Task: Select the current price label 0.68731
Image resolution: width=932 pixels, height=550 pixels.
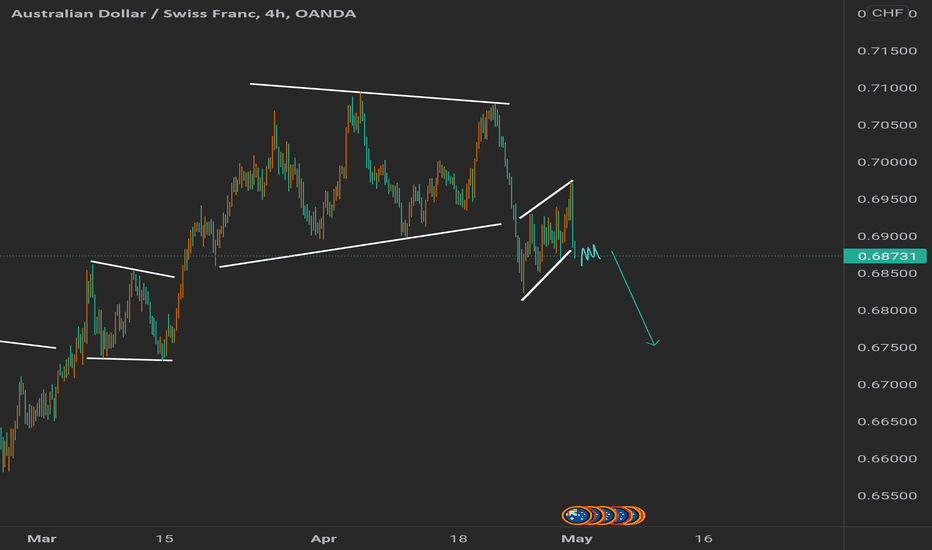Action: pos(885,256)
